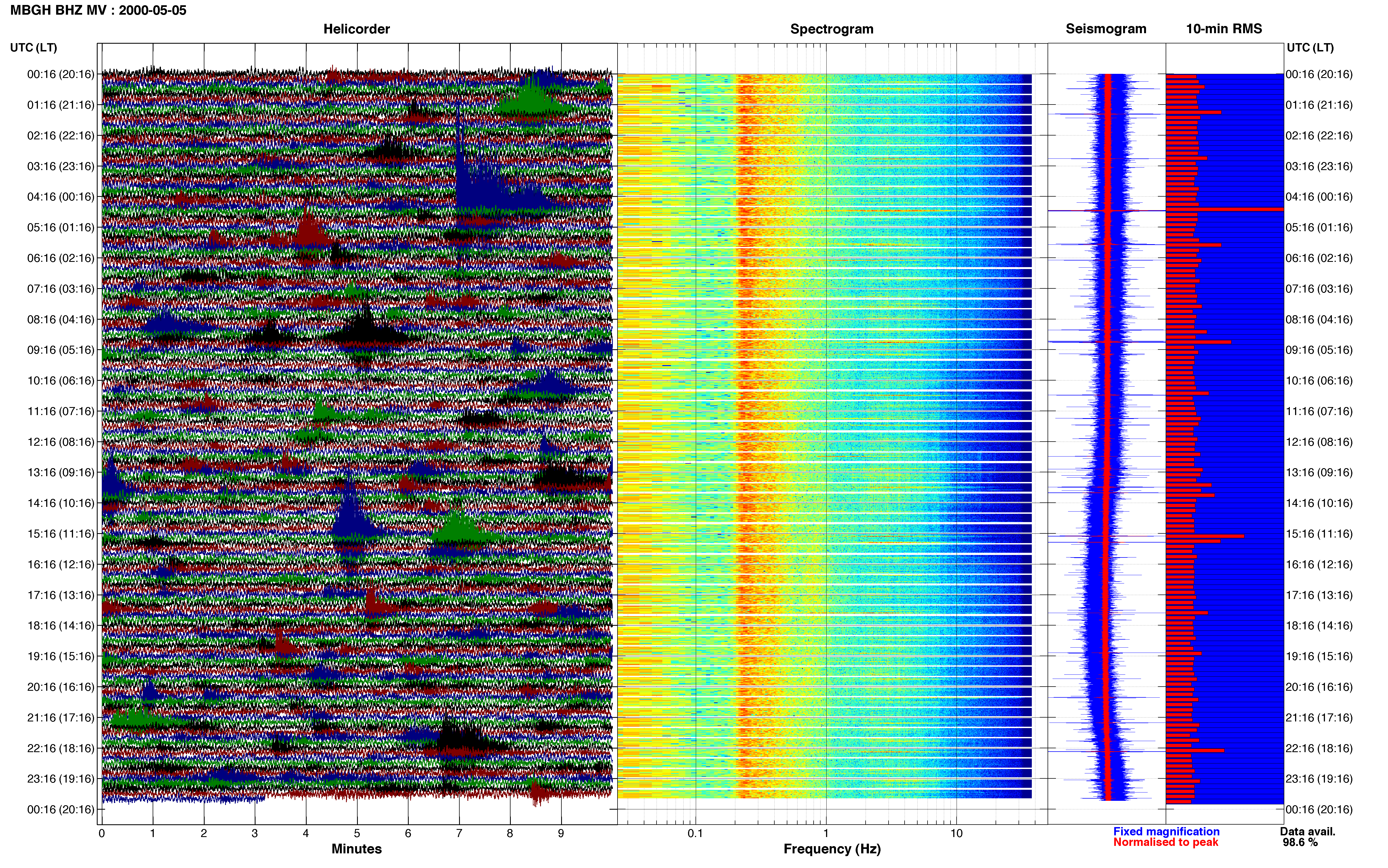Click Helicorder time label 03:16 (23:16)
This screenshot has width=1388, height=868.
coord(60,166)
